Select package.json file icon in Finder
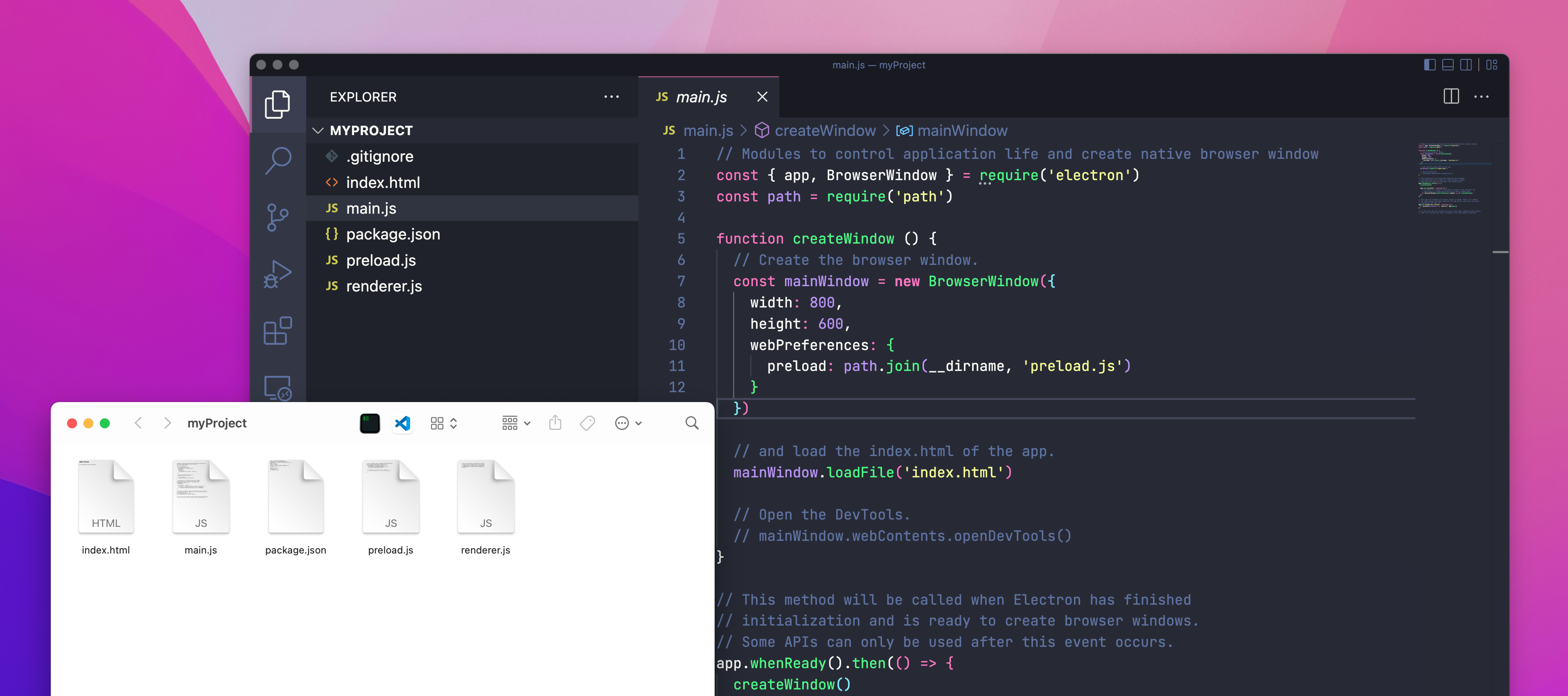The height and width of the screenshot is (696, 1568). tap(296, 496)
